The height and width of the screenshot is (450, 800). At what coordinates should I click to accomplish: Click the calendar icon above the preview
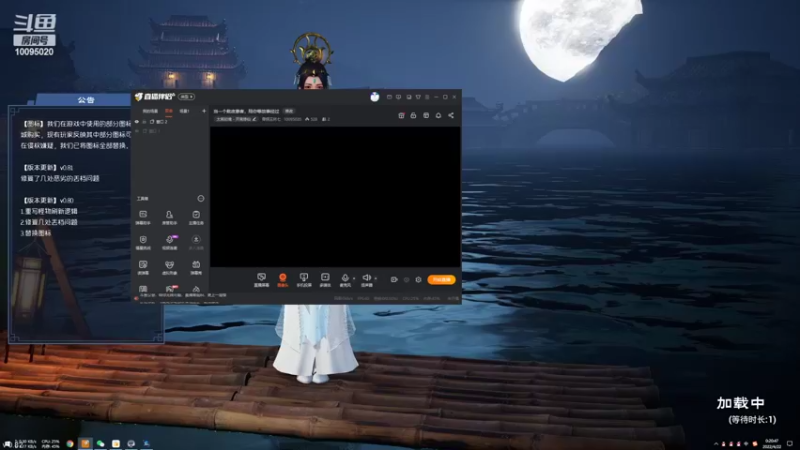pyautogui.click(x=426, y=115)
